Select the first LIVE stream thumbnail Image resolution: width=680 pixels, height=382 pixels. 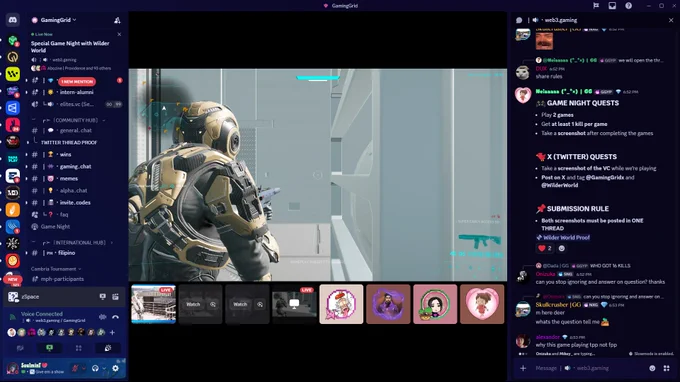pos(154,304)
